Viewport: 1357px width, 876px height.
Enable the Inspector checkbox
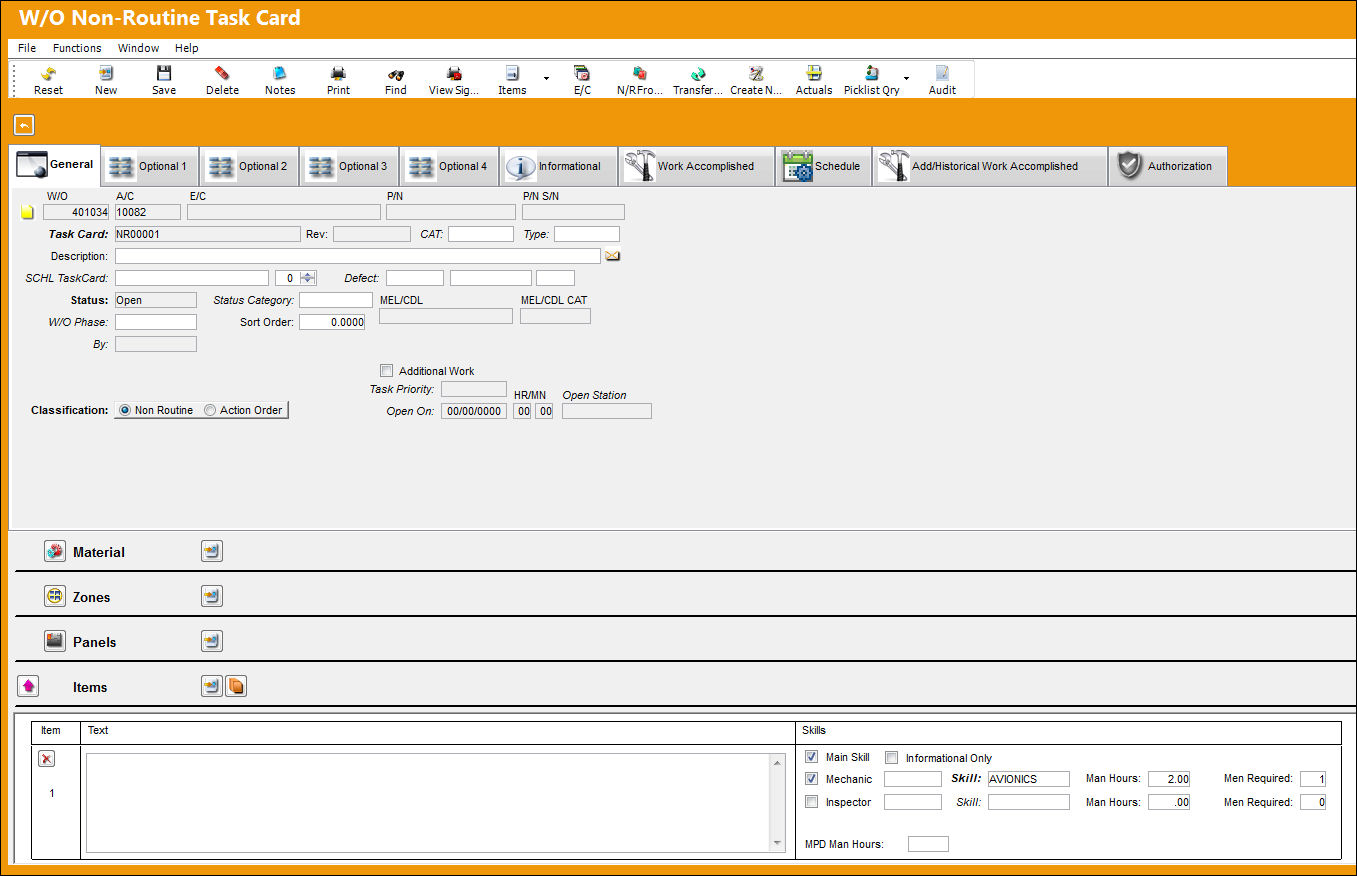pyautogui.click(x=811, y=802)
